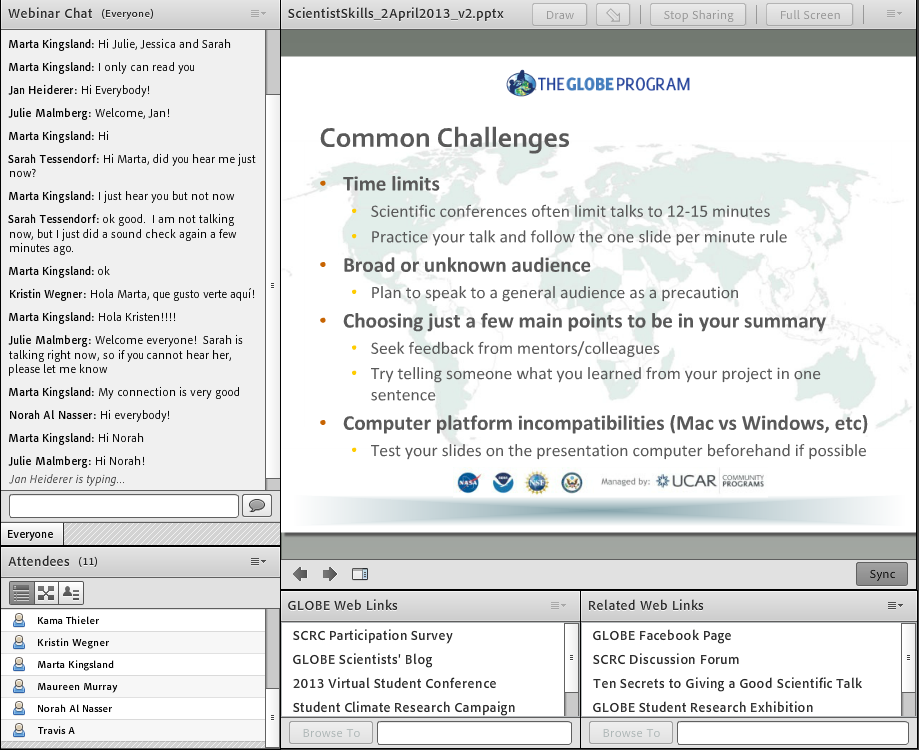The height and width of the screenshot is (750, 919).
Task: Click Kama Thieler's attendee avatar icon
Action: 19,621
